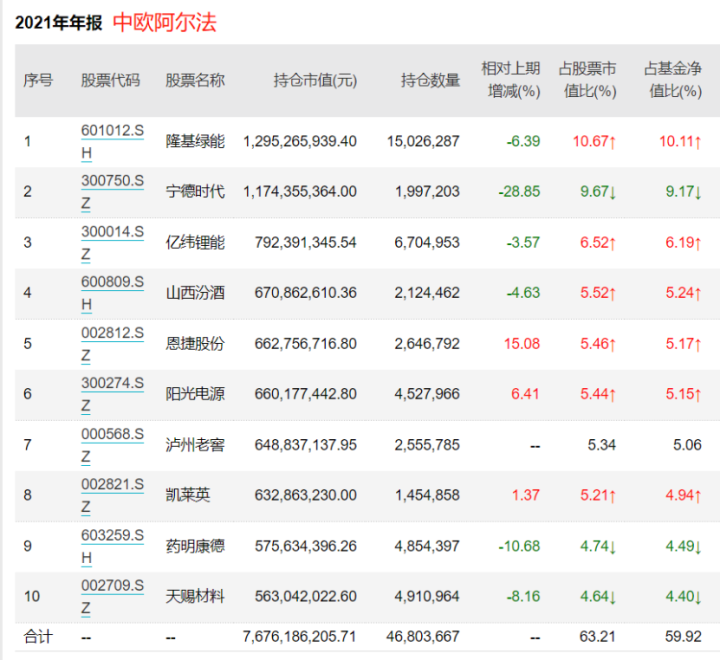Click holding quantity 1,997,203
The image size is (720, 660).
[x=428, y=192]
